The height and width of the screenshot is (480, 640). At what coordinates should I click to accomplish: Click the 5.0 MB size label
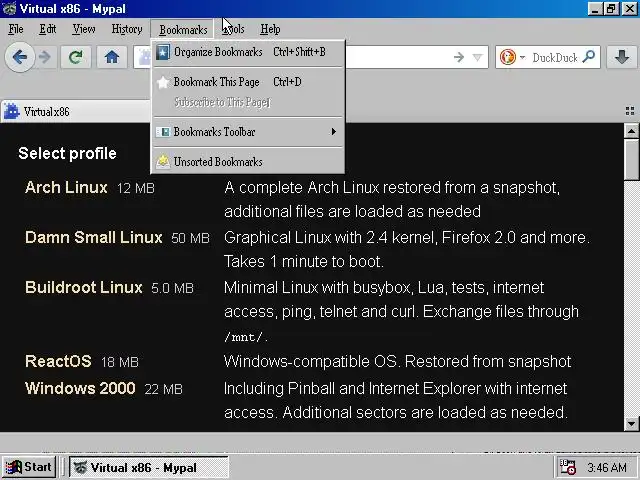coord(172,288)
